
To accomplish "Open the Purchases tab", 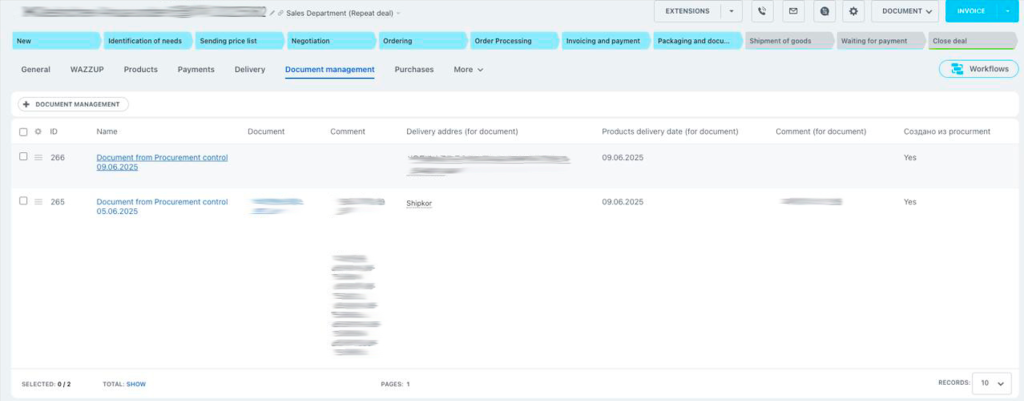I will [x=414, y=70].
